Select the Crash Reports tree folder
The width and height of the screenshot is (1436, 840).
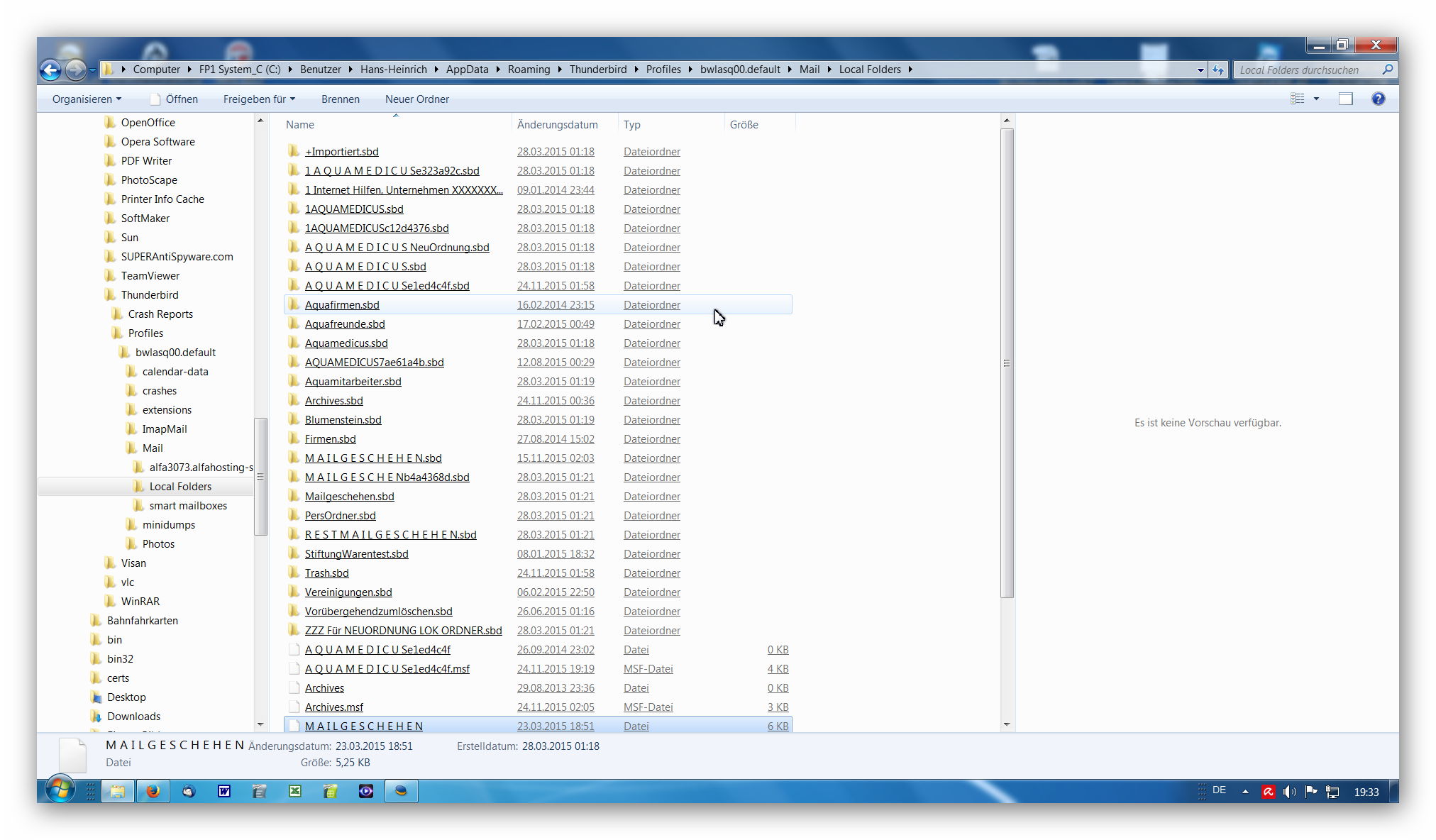click(x=160, y=314)
